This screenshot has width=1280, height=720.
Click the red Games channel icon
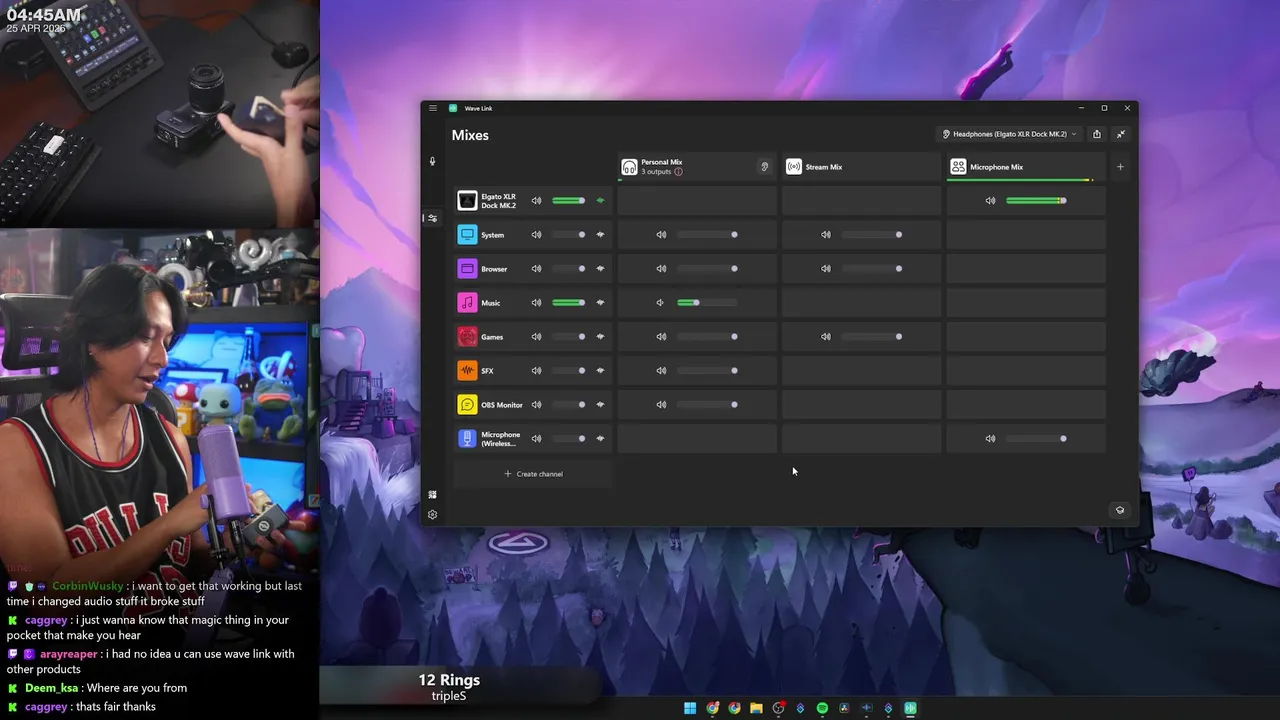pos(467,337)
